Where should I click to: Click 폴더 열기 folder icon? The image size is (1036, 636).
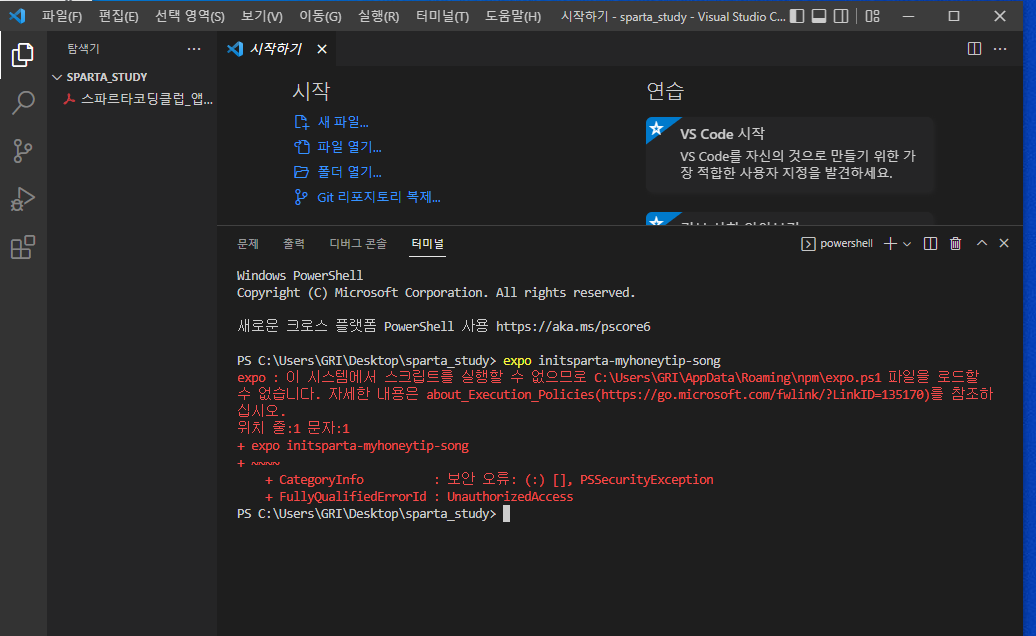(x=301, y=172)
